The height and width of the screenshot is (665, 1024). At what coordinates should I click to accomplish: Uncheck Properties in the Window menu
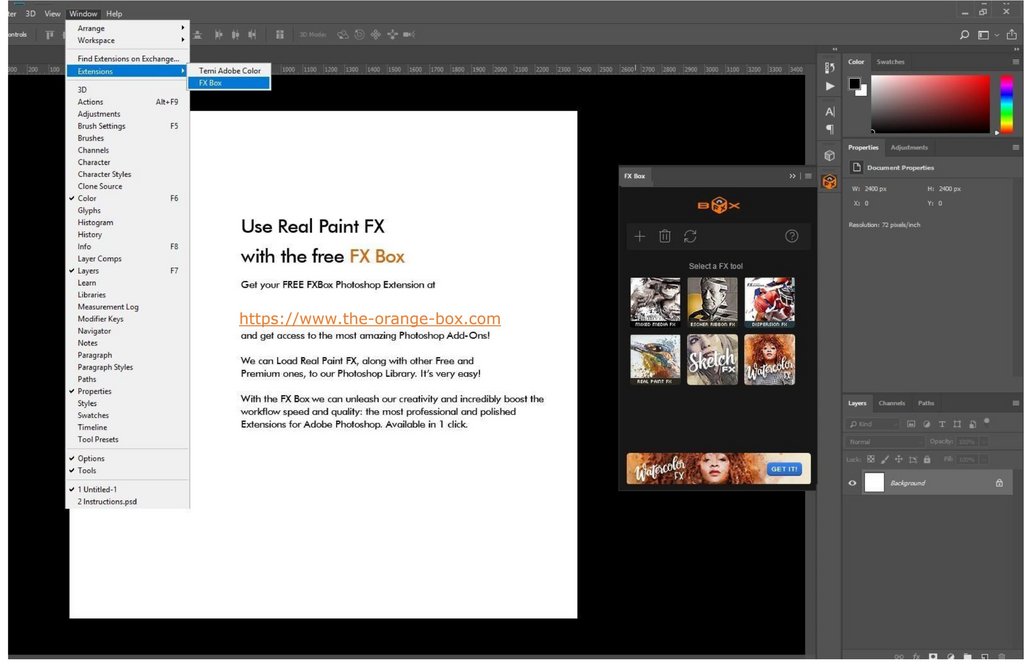click(94, 391)
